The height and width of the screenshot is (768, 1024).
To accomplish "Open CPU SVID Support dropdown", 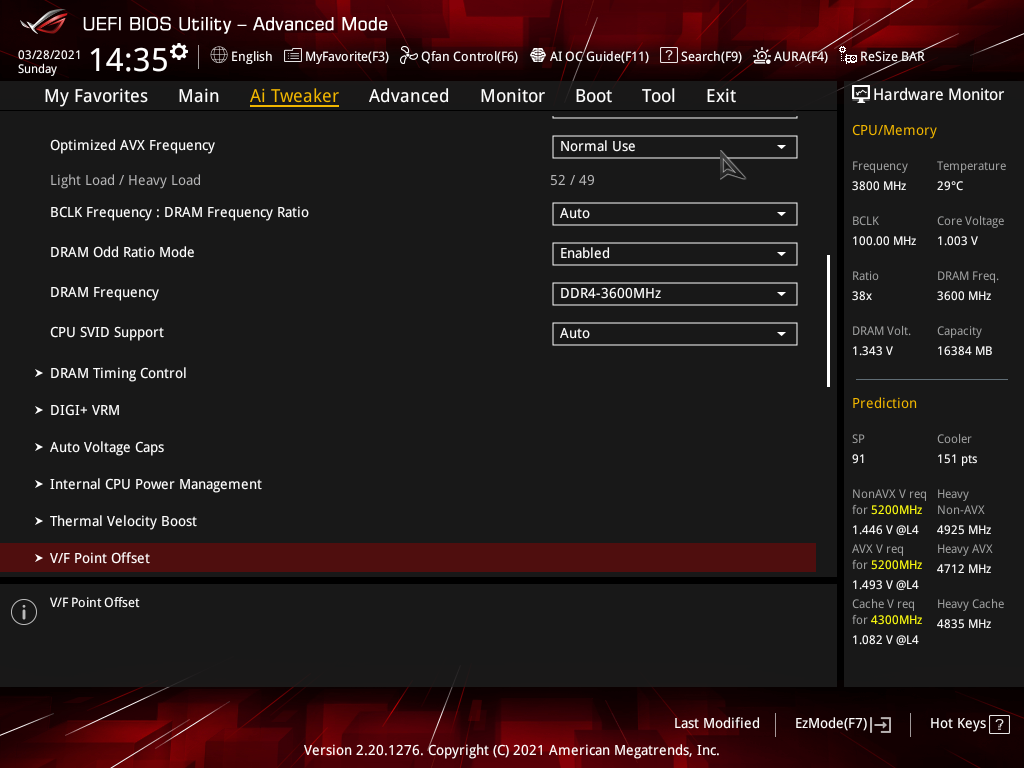I will [x=675, y=334].
